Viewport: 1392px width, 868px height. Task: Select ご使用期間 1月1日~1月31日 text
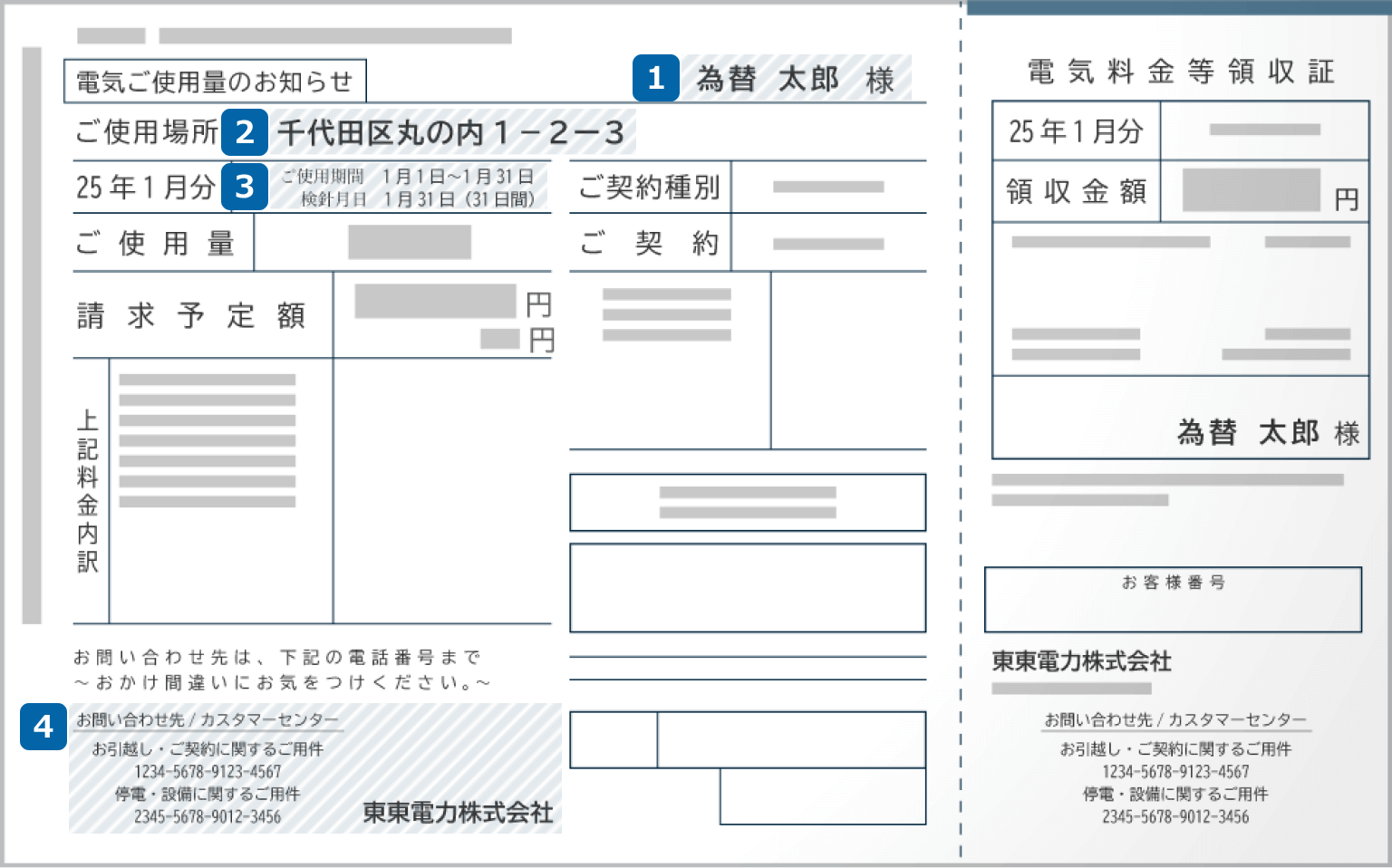[407, 177]
